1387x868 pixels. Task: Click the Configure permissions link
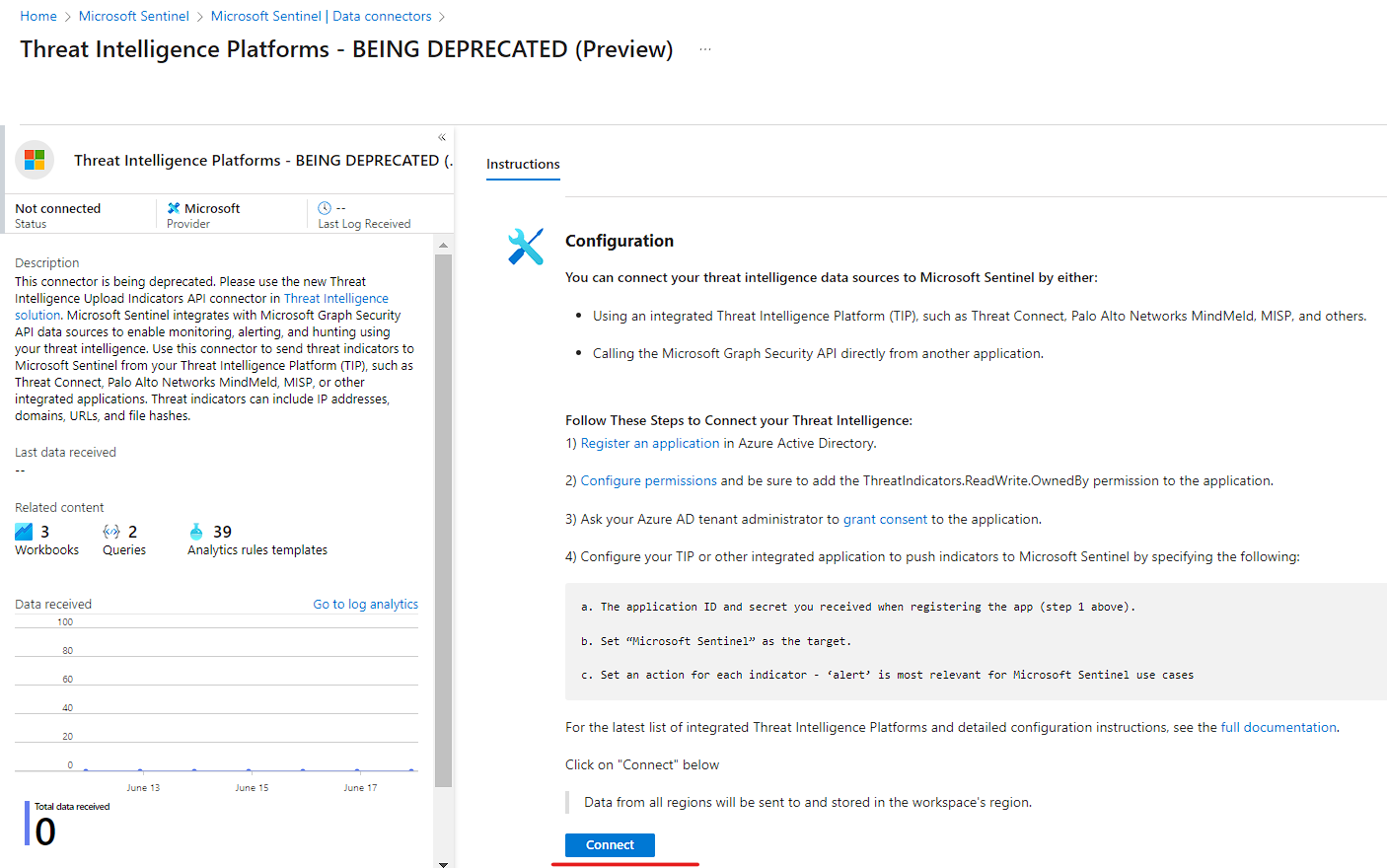pyautogui.click(x=648, y=480)
